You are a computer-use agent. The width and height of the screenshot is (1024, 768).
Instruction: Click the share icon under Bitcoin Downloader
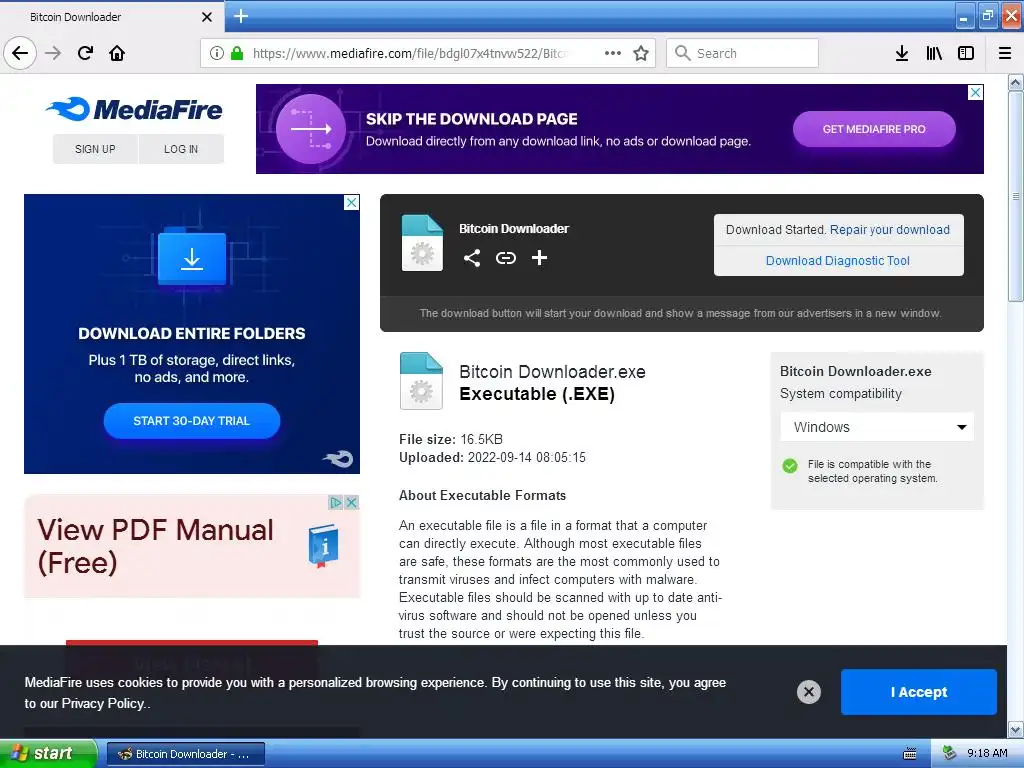point(472,258)
